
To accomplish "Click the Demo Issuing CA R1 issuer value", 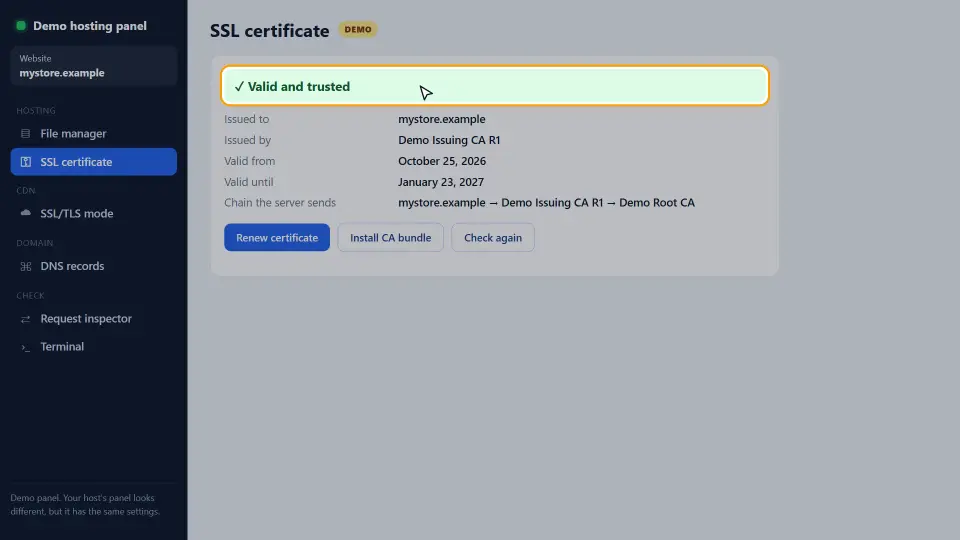I will (449, 140).
